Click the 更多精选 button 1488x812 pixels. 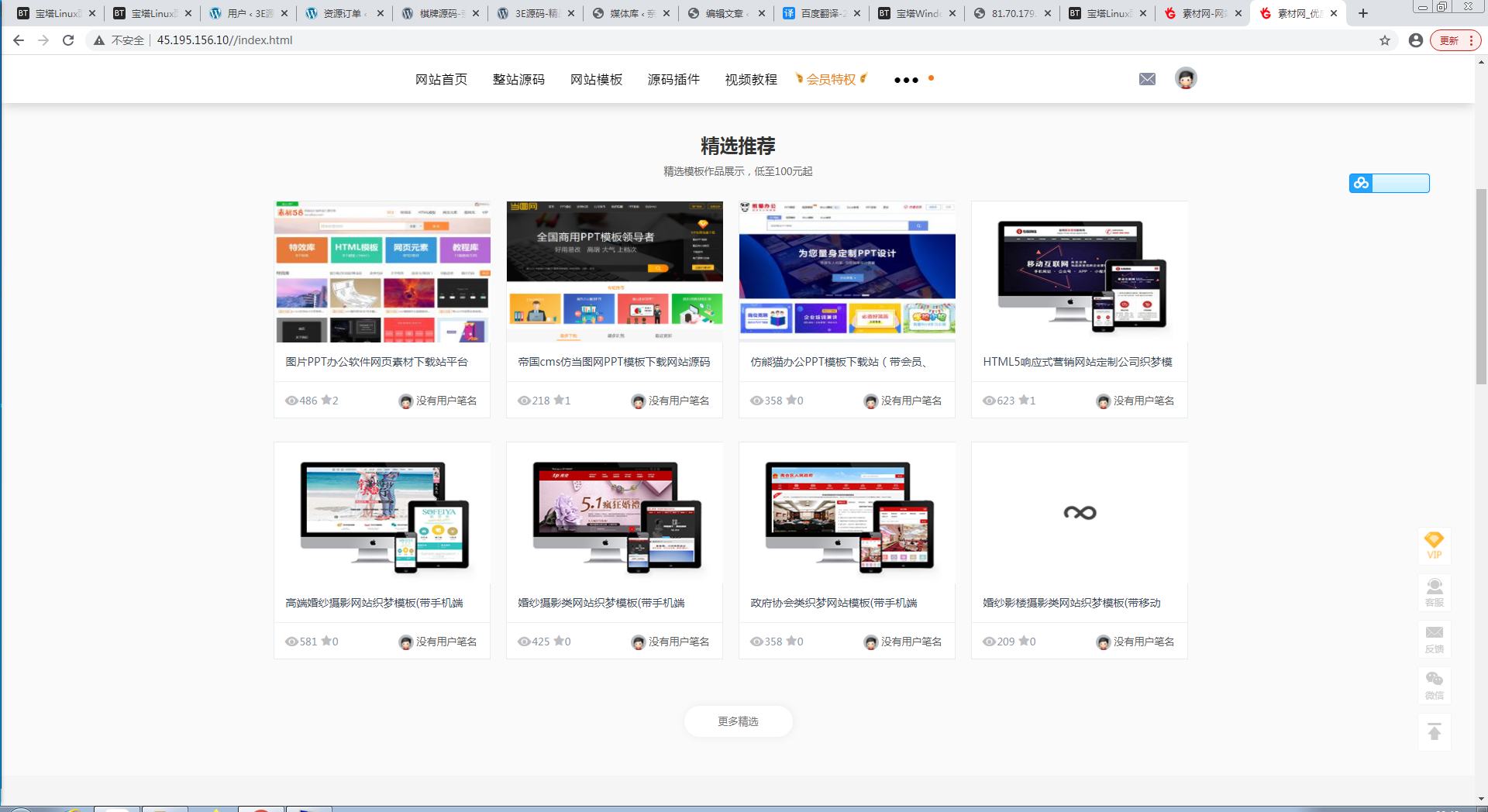click(738, 721)
